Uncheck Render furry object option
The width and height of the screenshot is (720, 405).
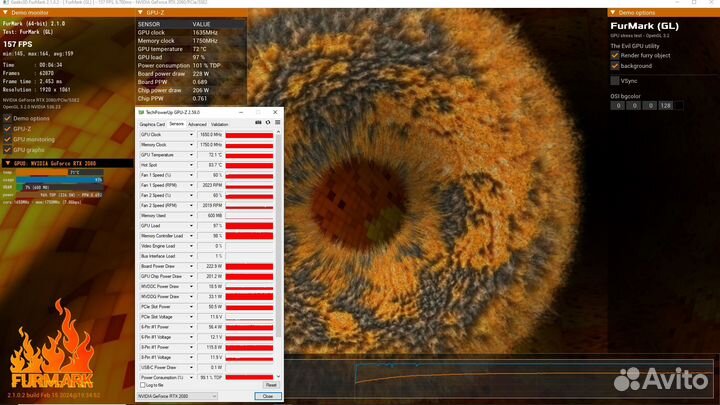(x=615, y=55)
